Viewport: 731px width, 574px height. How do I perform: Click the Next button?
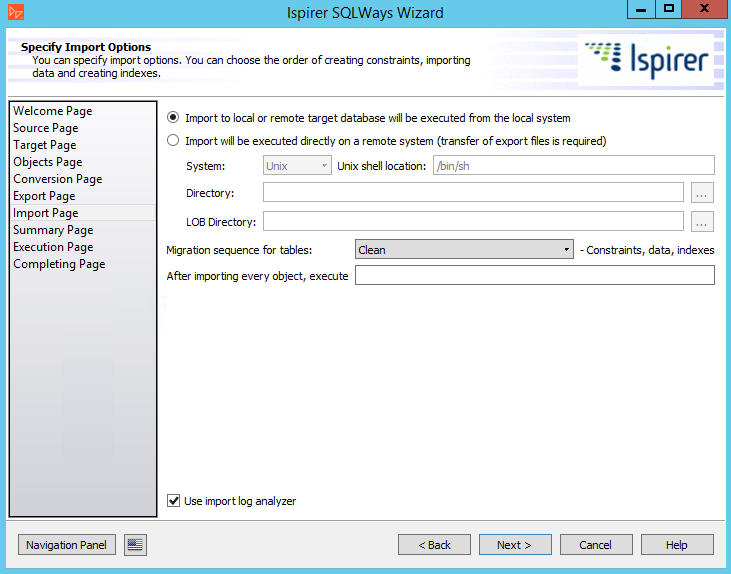(515, 545)
